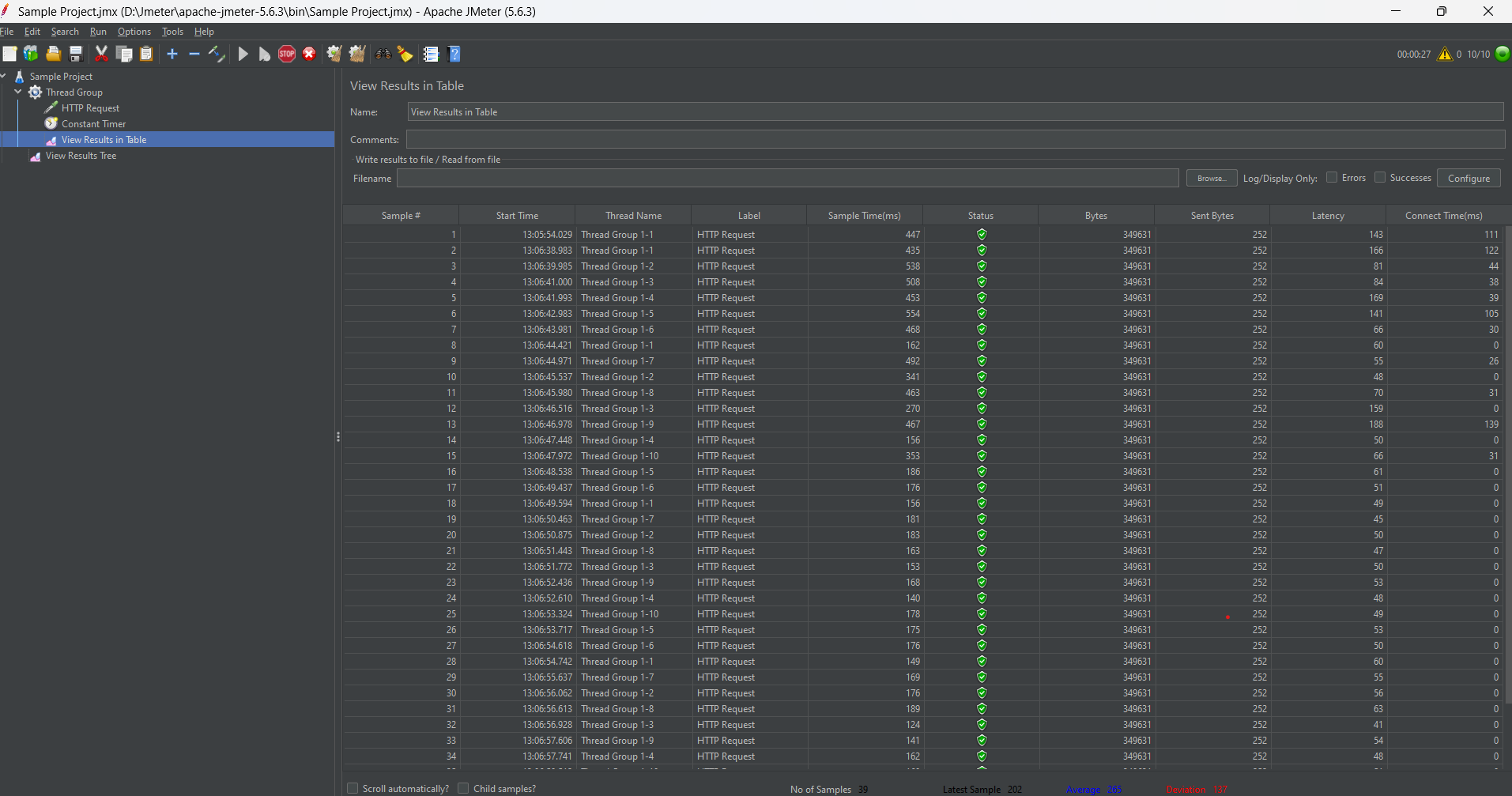1512x796 pixels.
Task: Click the Shutdown threads red X icon
Action: pyautogui.click(x=309, y=54)
